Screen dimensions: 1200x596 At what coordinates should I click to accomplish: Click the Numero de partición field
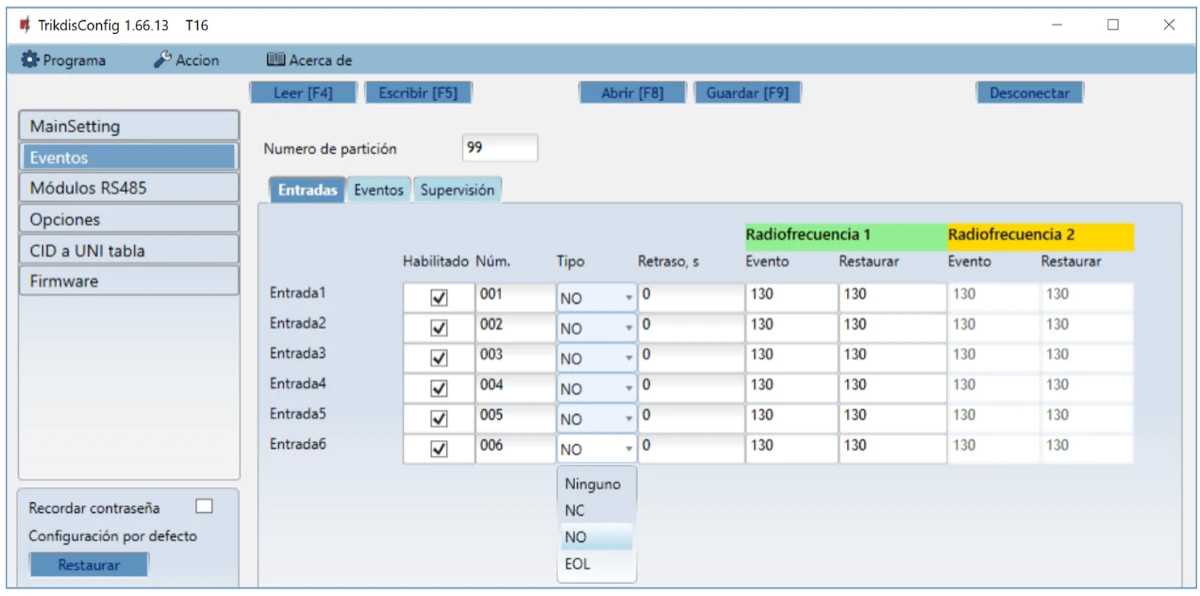500,148
